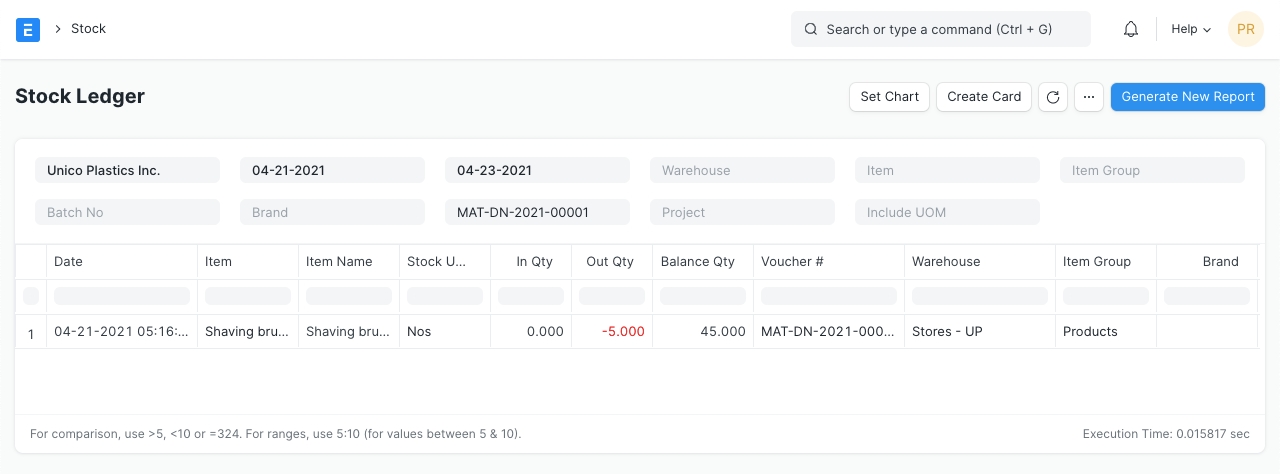
Task: Focus the search or command bar
Action: pos(940,29)
